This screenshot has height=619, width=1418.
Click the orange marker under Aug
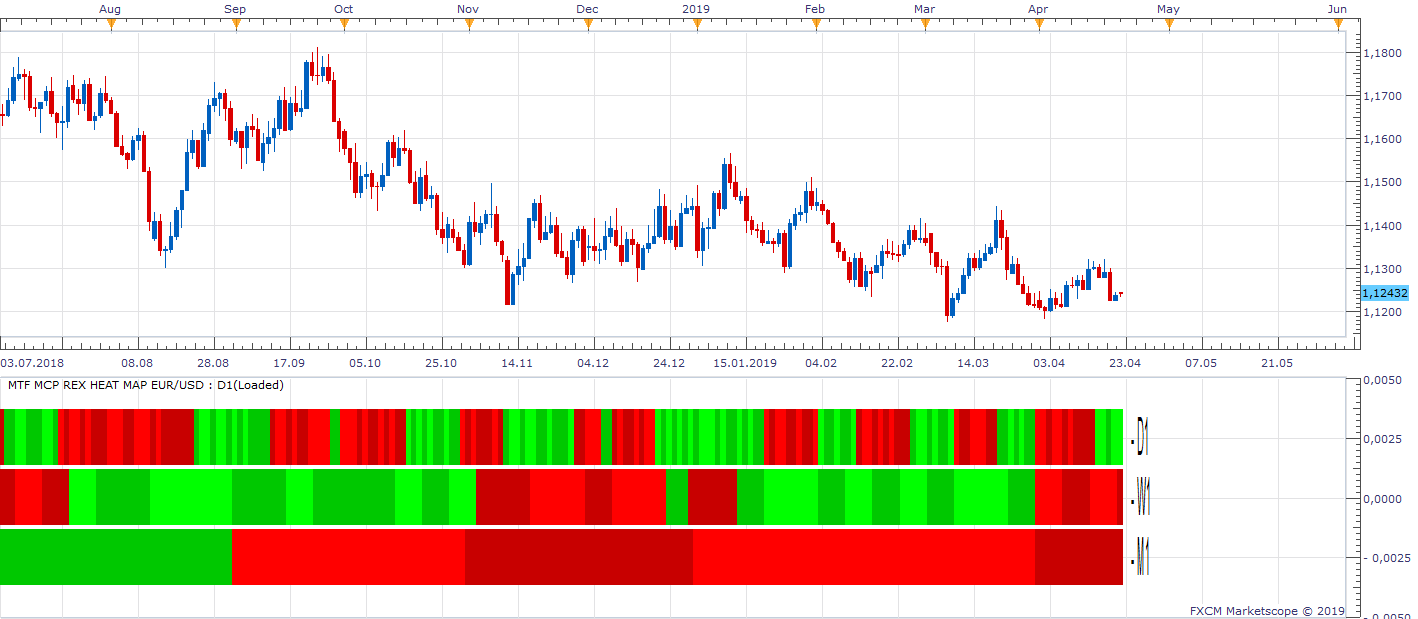click(111, 25)
